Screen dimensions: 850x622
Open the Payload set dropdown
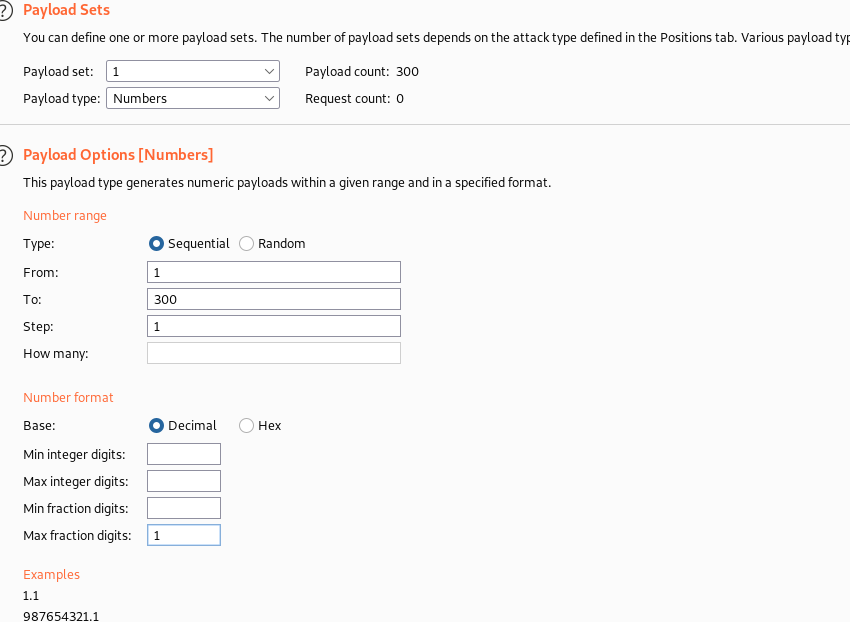click(x=193, y=72)
